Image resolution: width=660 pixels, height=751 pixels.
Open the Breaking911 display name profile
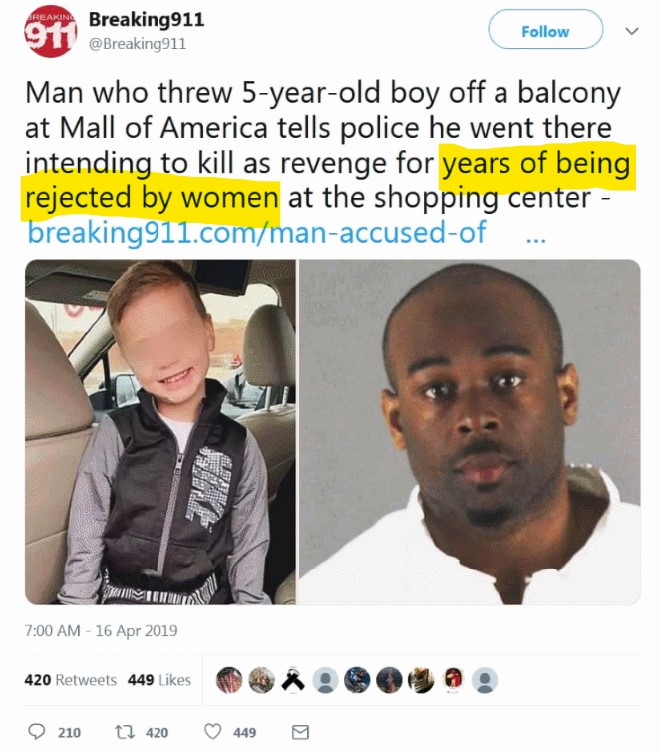(147, 19)
